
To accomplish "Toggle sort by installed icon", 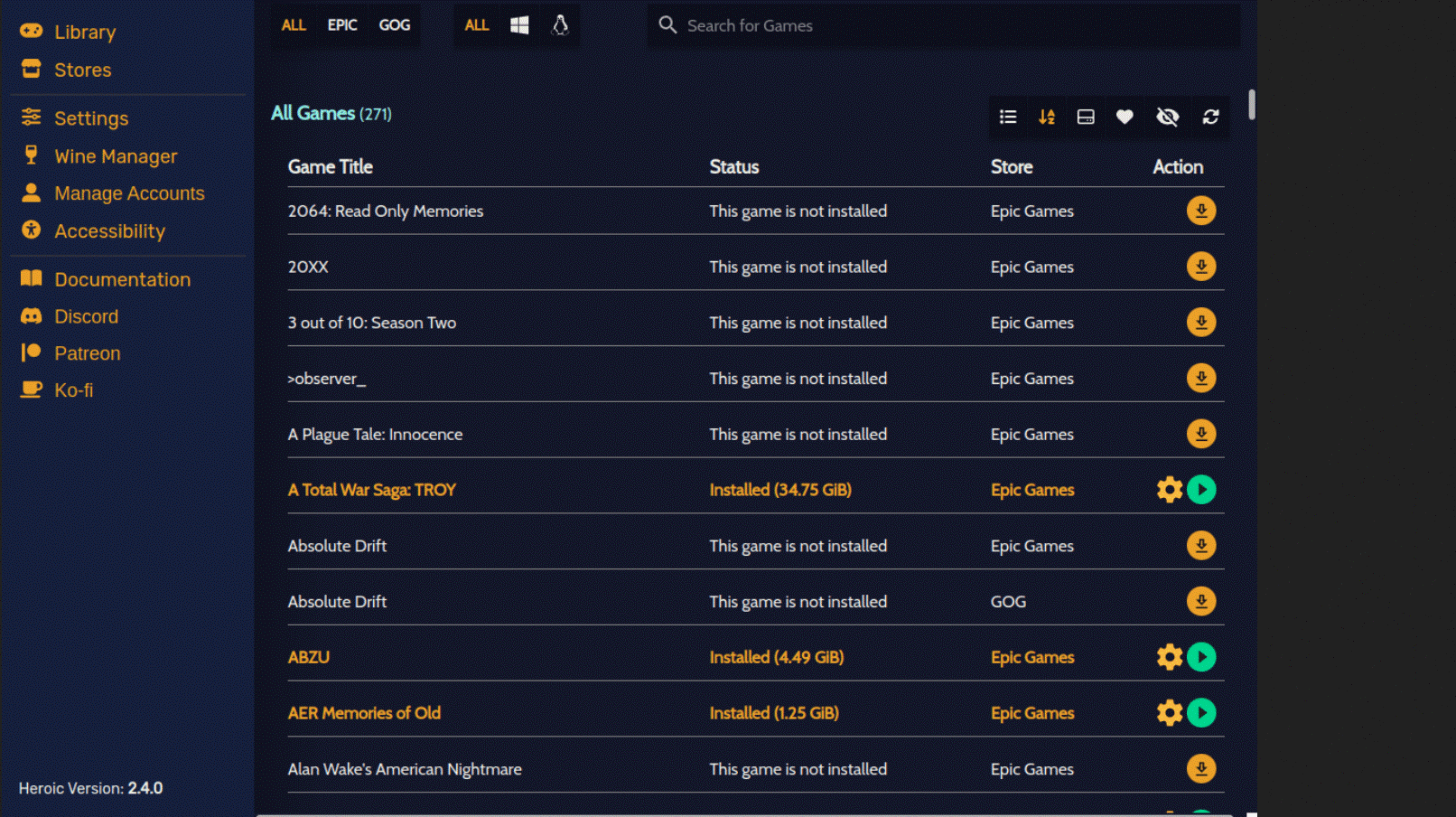I will pyautogui.click(x=1086, y=117).
